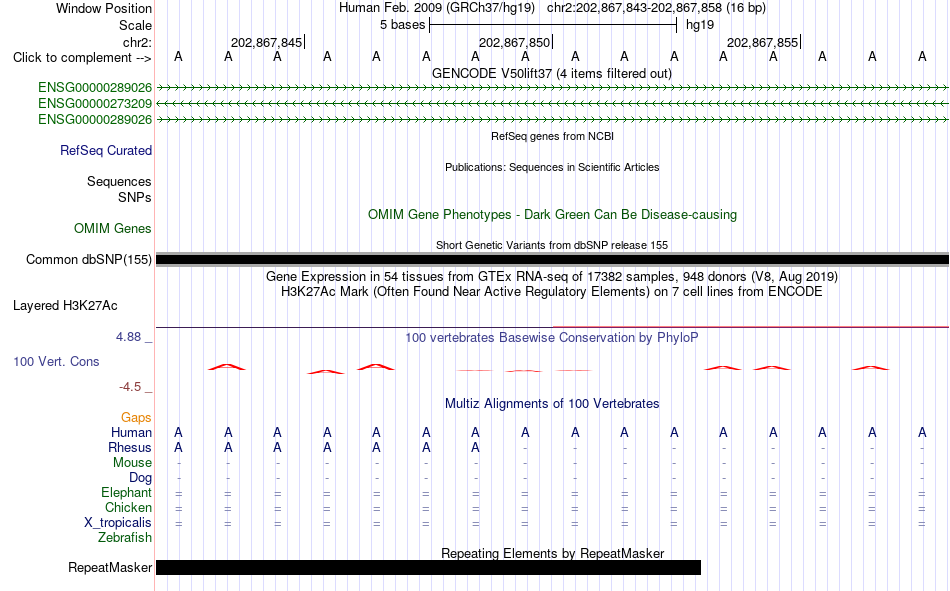Click the OMIM Gene Phenotypes track title
This screenshot has height=591, width=950.
552,215
